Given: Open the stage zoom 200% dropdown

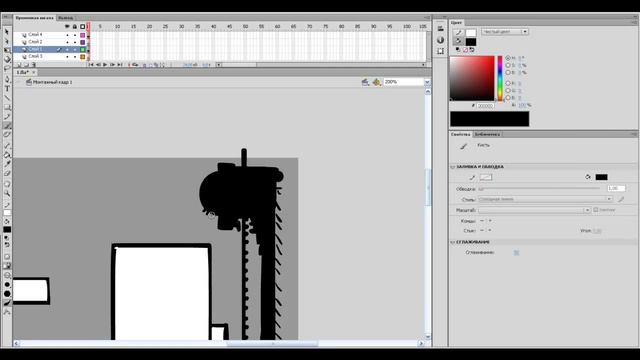Looking at the screenshot, I should point(427,82).
